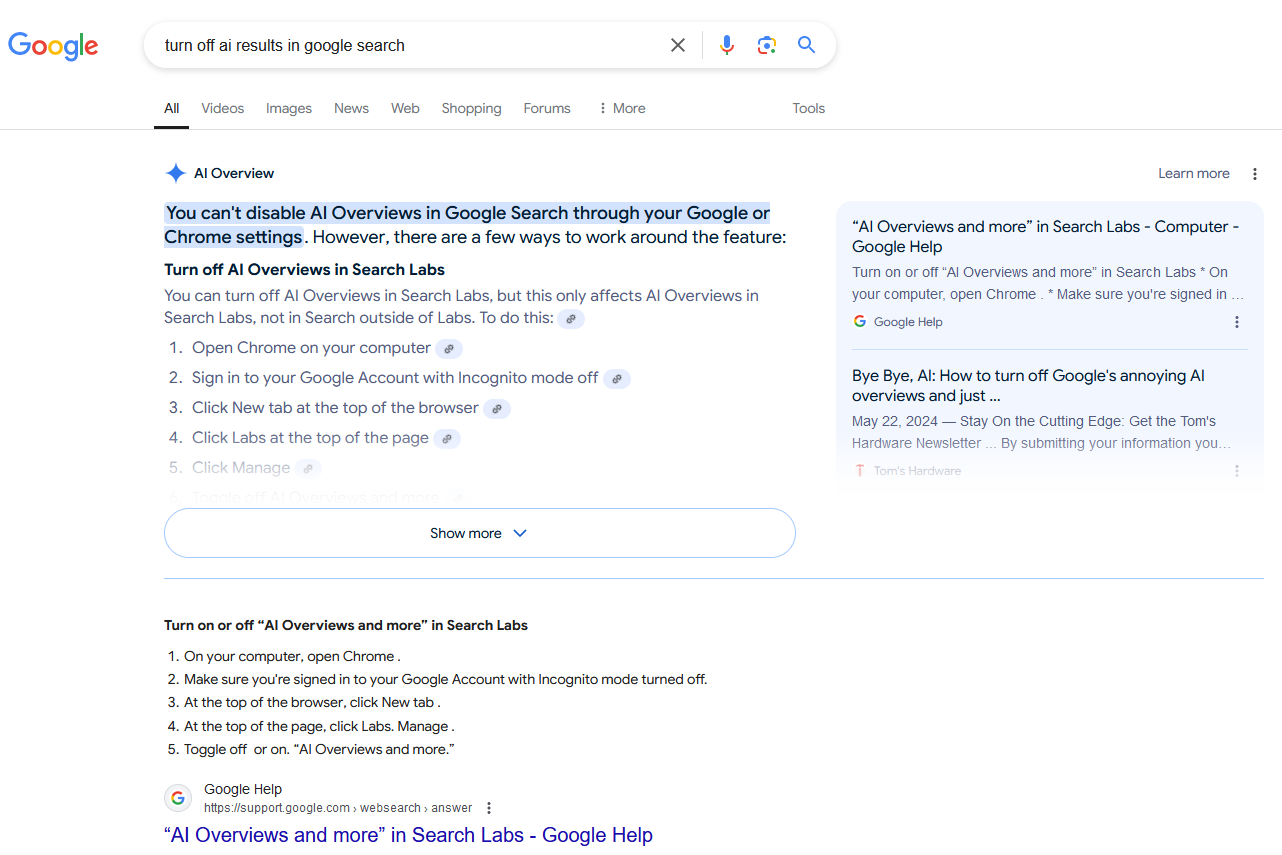Viewport: 1282px width, 855px height.
Task: Open link chip beside 'Click Manage'
Action: pos(309,469)
